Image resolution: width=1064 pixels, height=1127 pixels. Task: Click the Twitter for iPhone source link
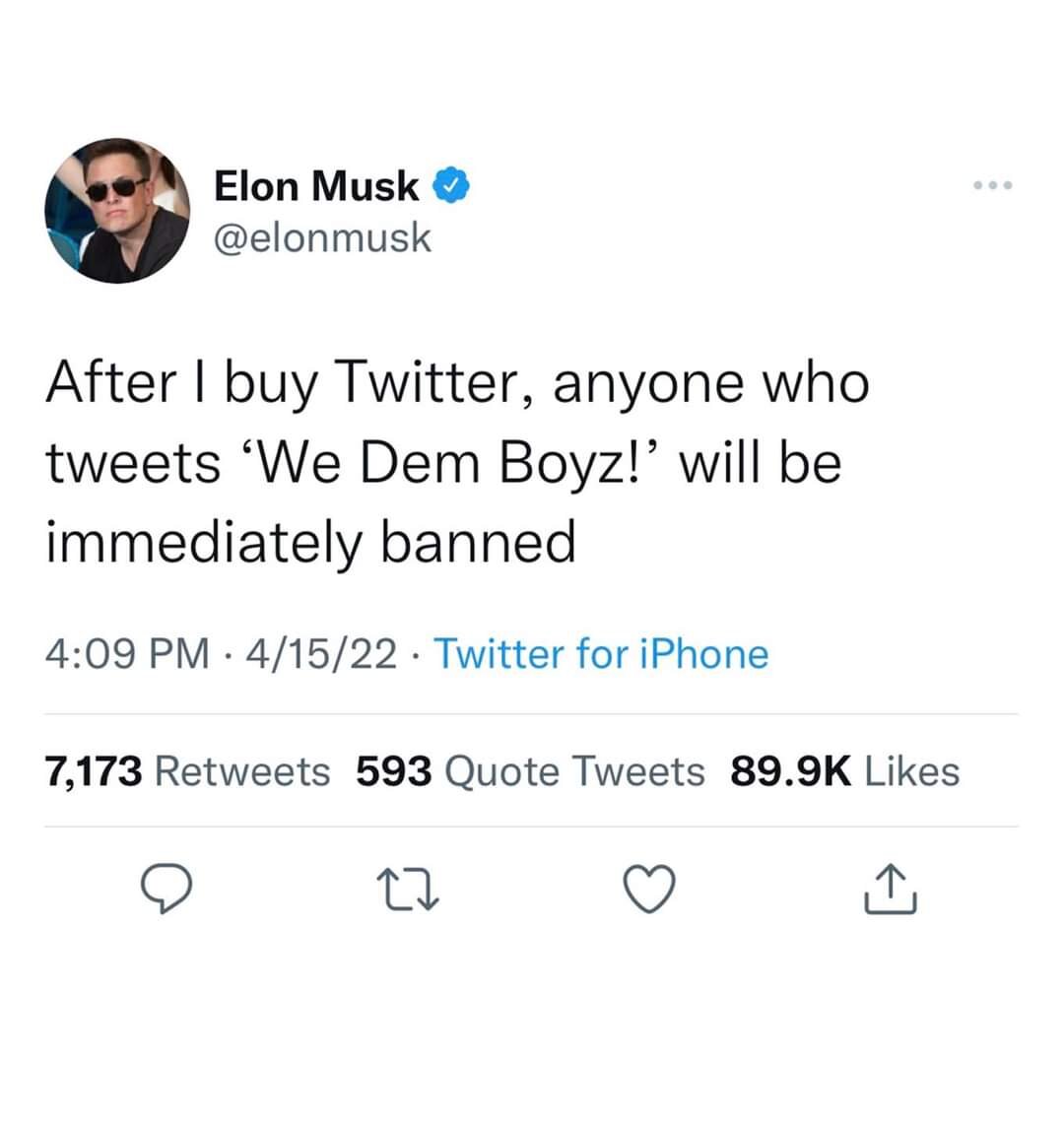[600, 653]
